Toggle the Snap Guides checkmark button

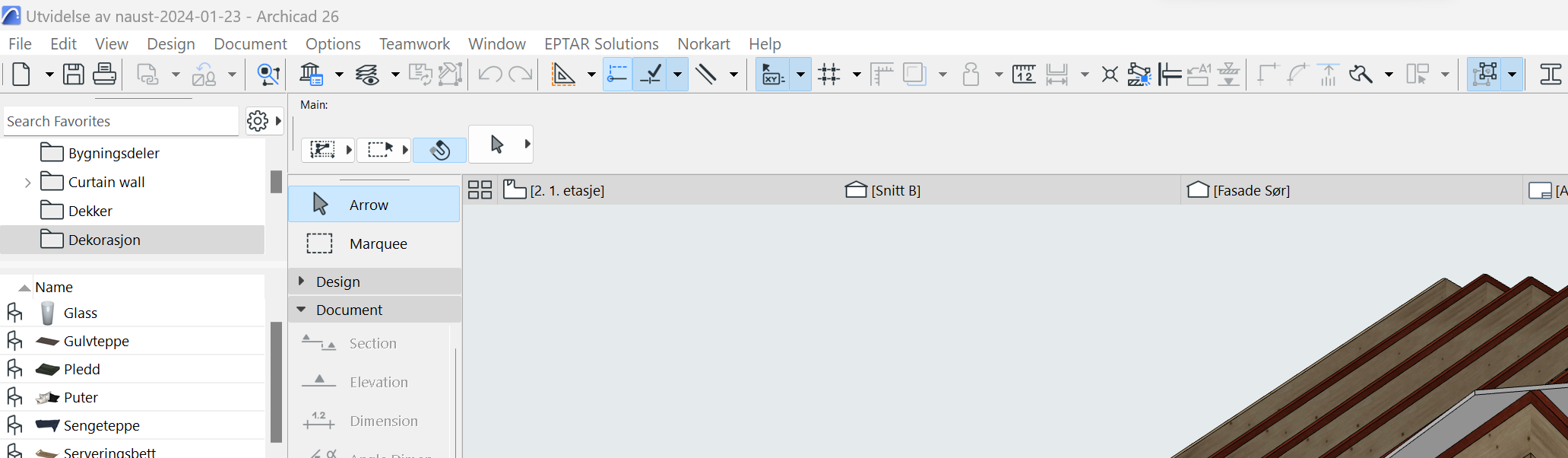[651, 75]
